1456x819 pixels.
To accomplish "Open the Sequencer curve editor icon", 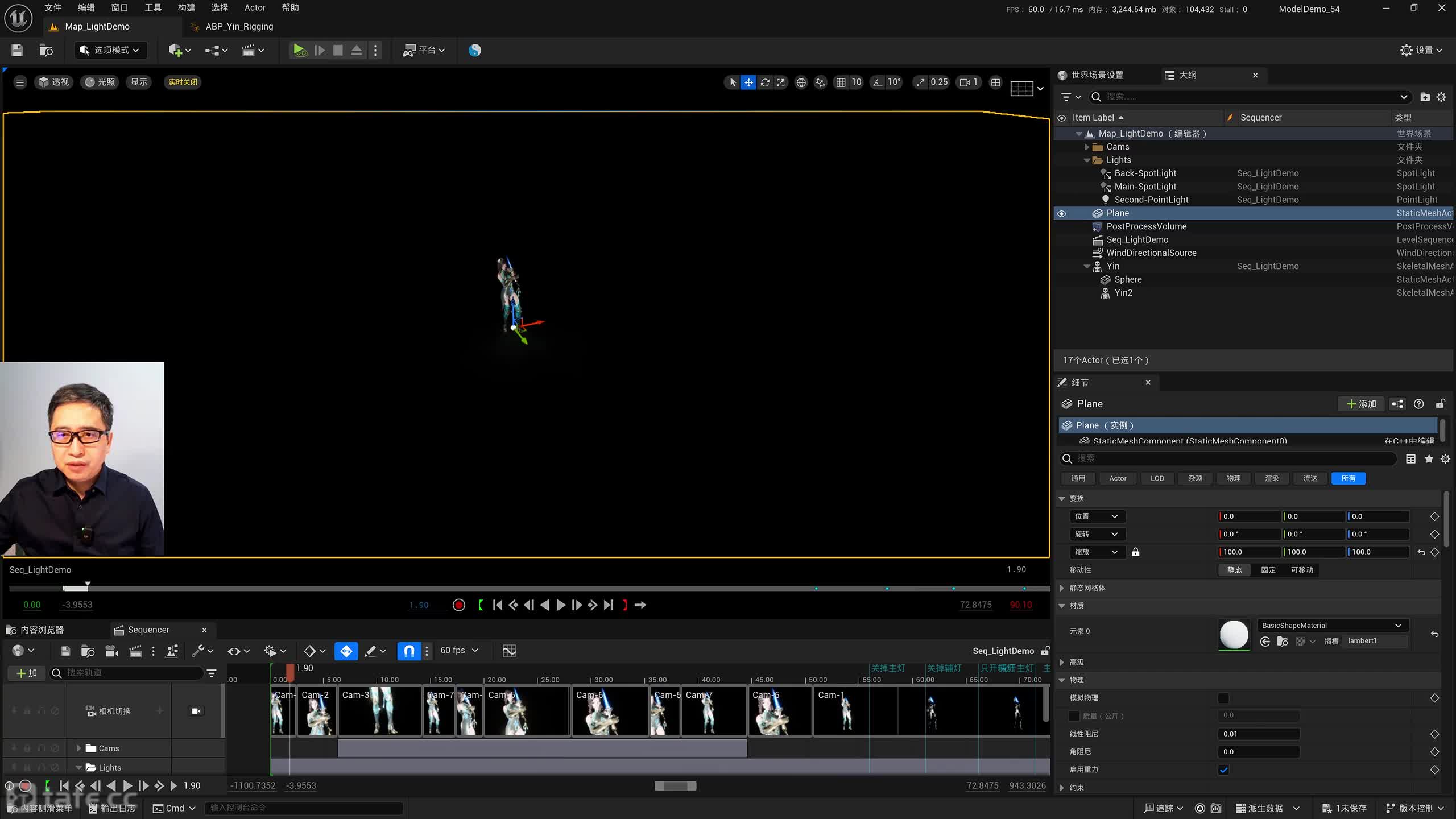I will point(509,651).
